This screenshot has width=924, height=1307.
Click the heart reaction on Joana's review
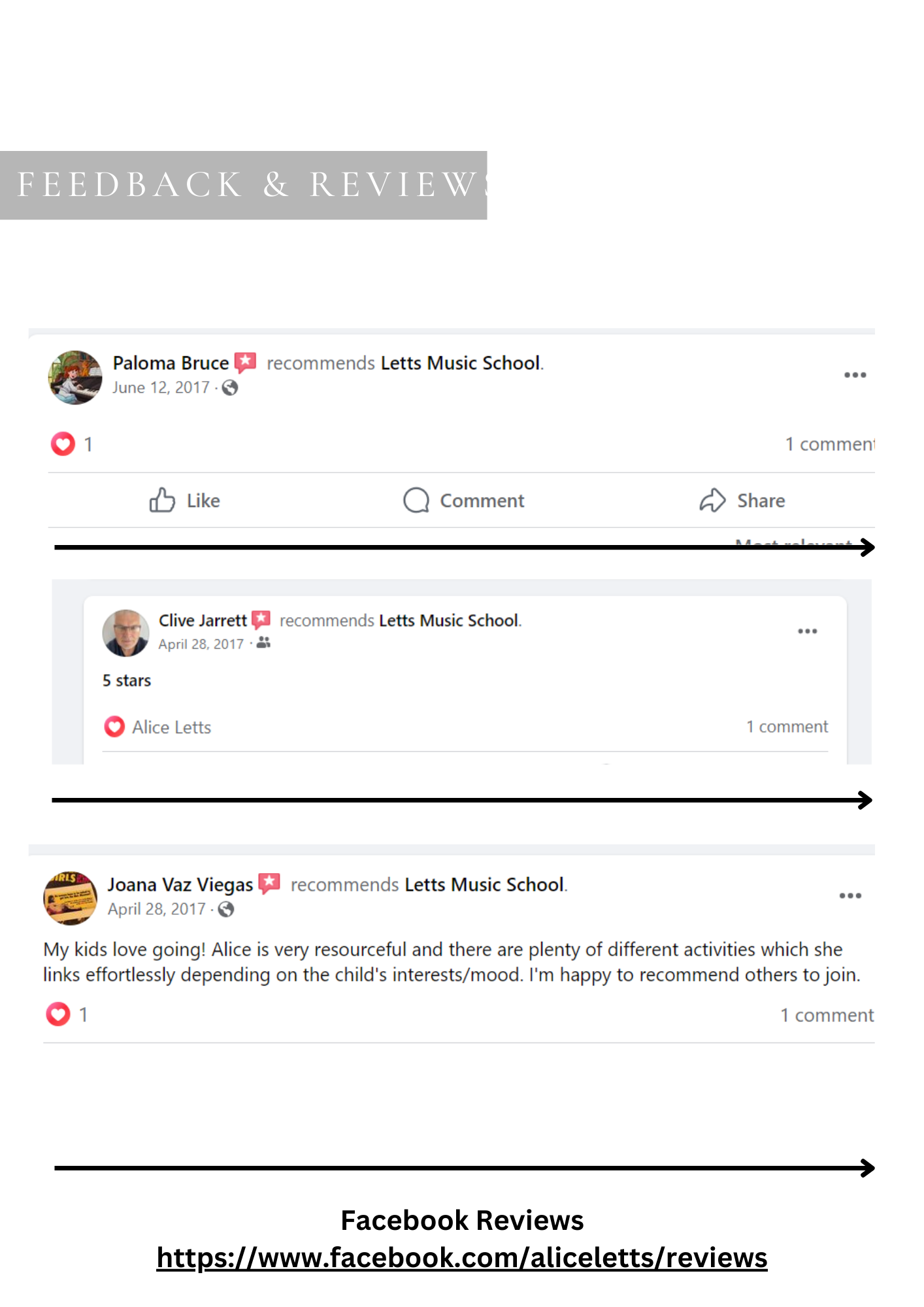[x=58, y=1014]
